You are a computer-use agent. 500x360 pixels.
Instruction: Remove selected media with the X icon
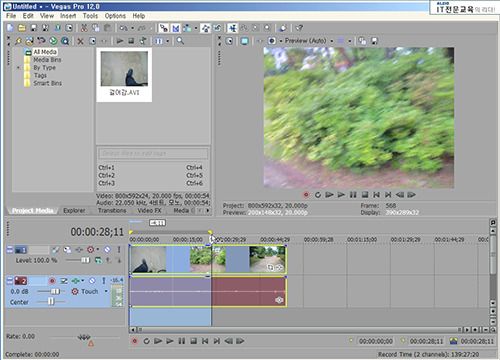(80, 41)
